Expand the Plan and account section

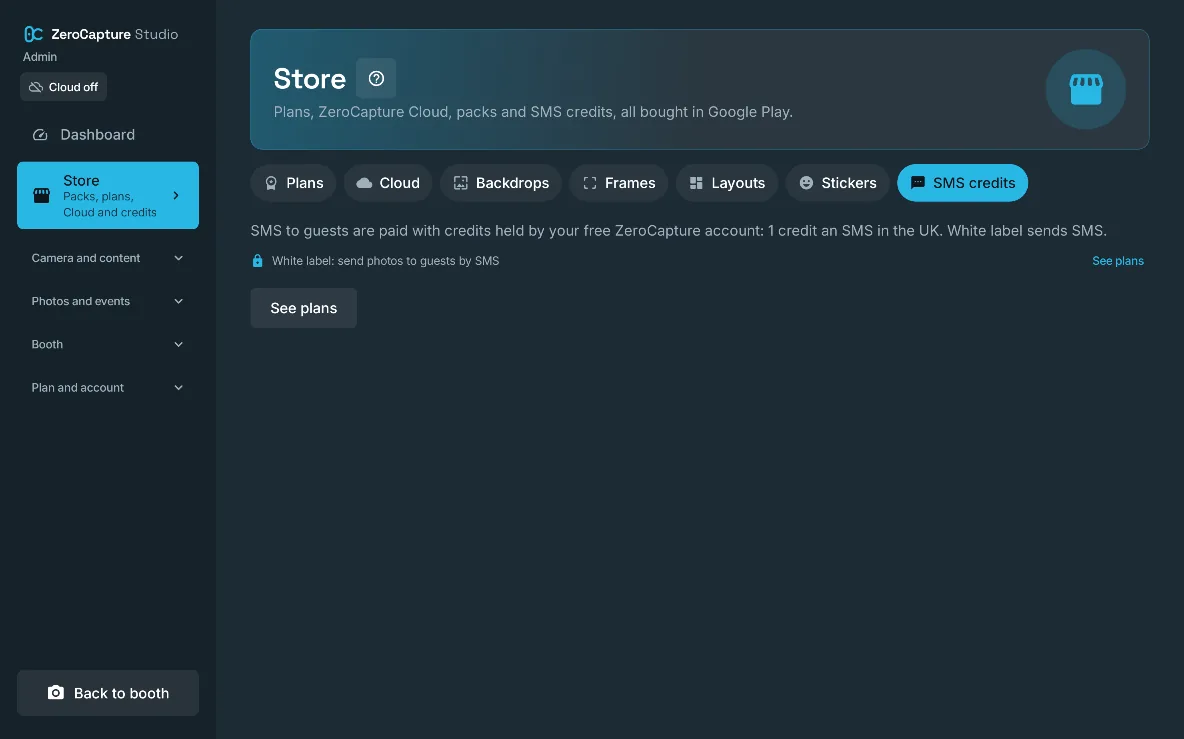click(108, 387)
